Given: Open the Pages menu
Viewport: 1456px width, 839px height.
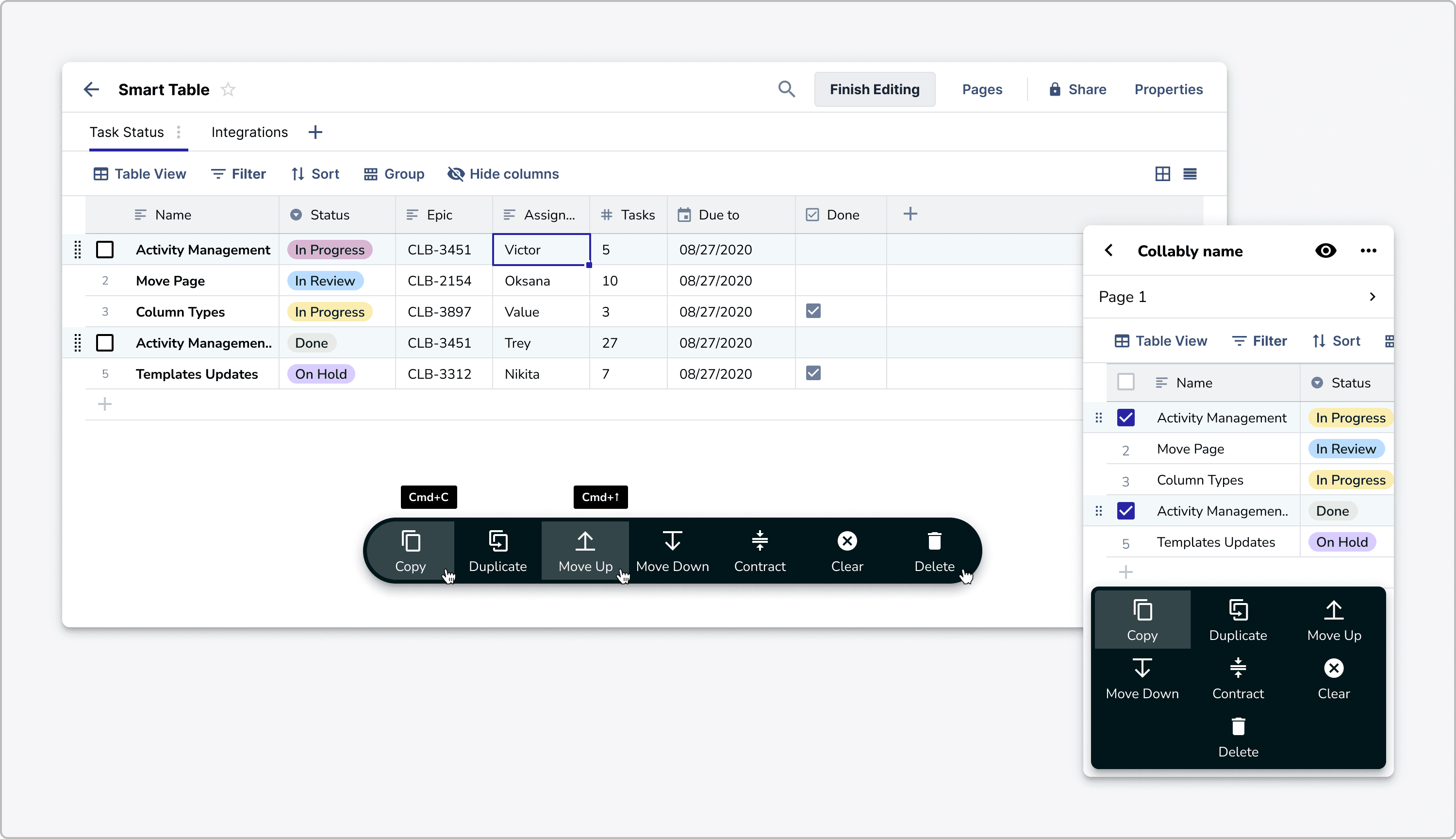Looking at the screenshot, I should click(x=982, y=89).
